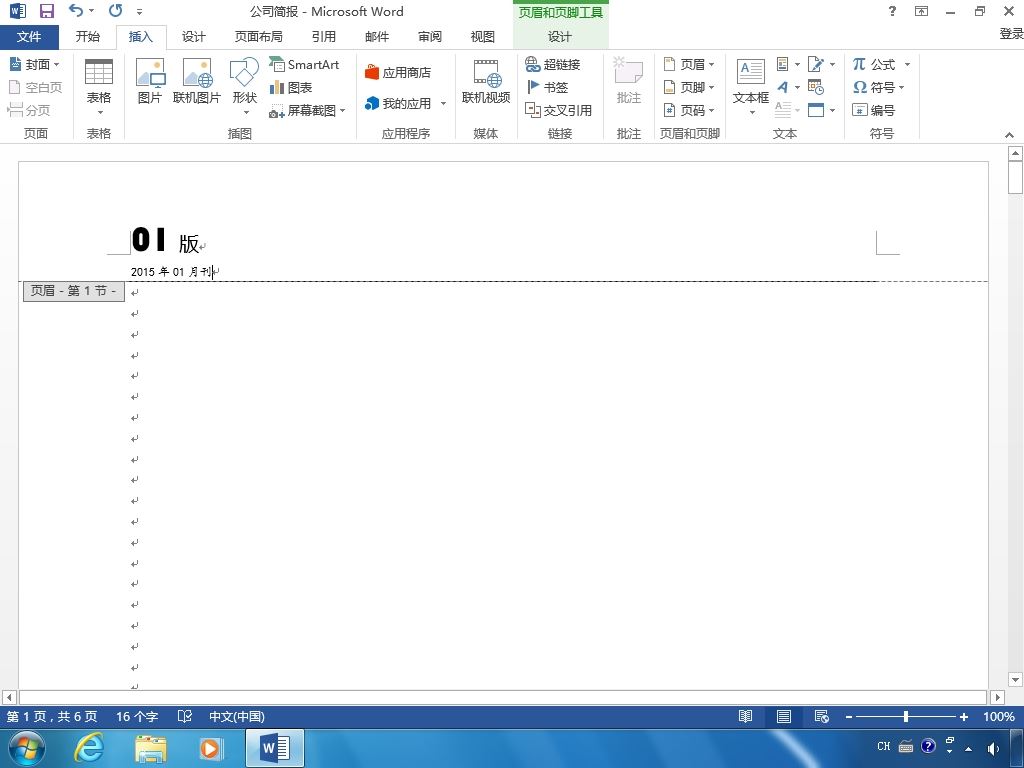Switch to the 开始 home tab
The height and width of the screenshot is (768, 1024).
(x=88, y=37)
